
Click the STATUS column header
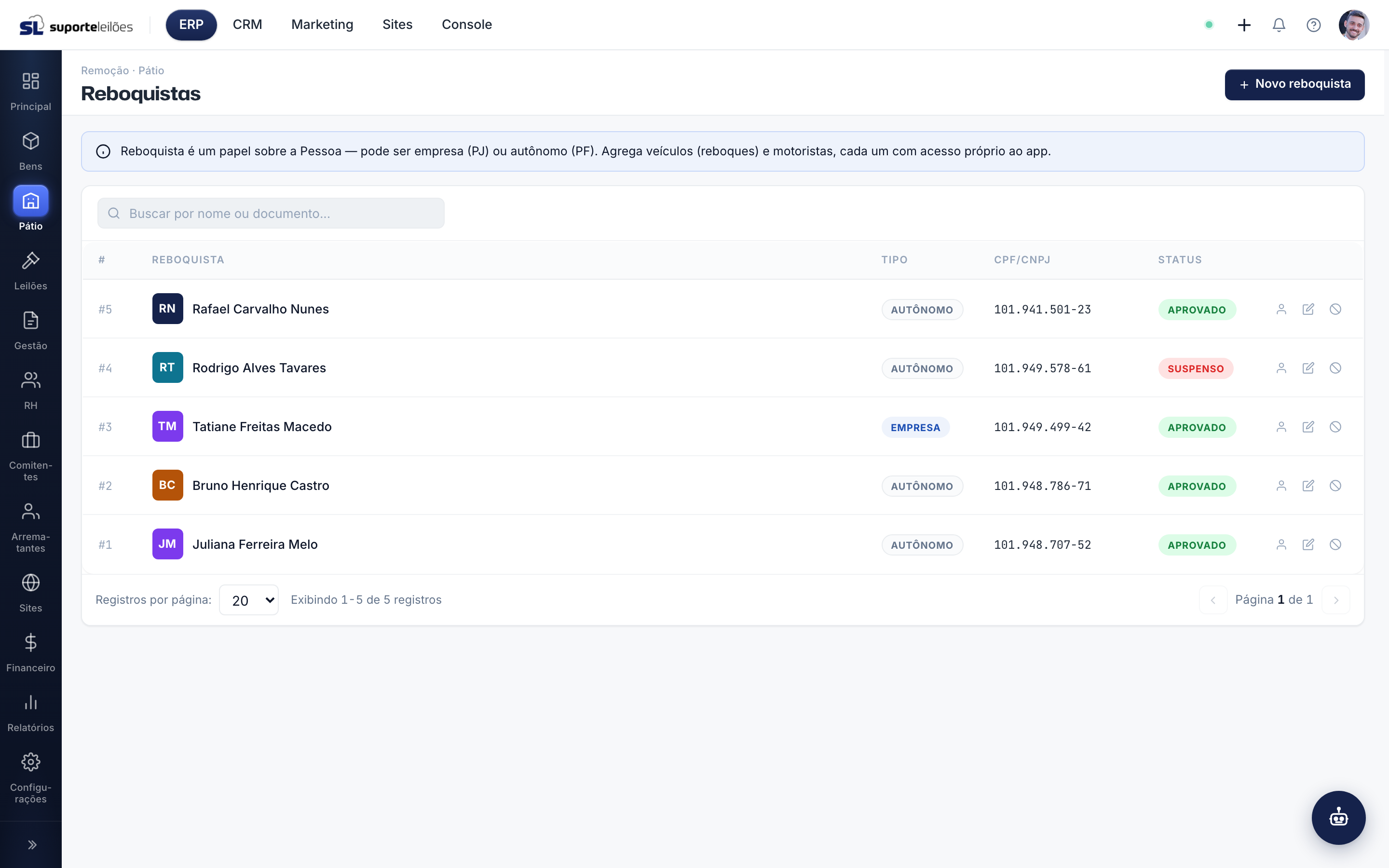pos(1180,260)
